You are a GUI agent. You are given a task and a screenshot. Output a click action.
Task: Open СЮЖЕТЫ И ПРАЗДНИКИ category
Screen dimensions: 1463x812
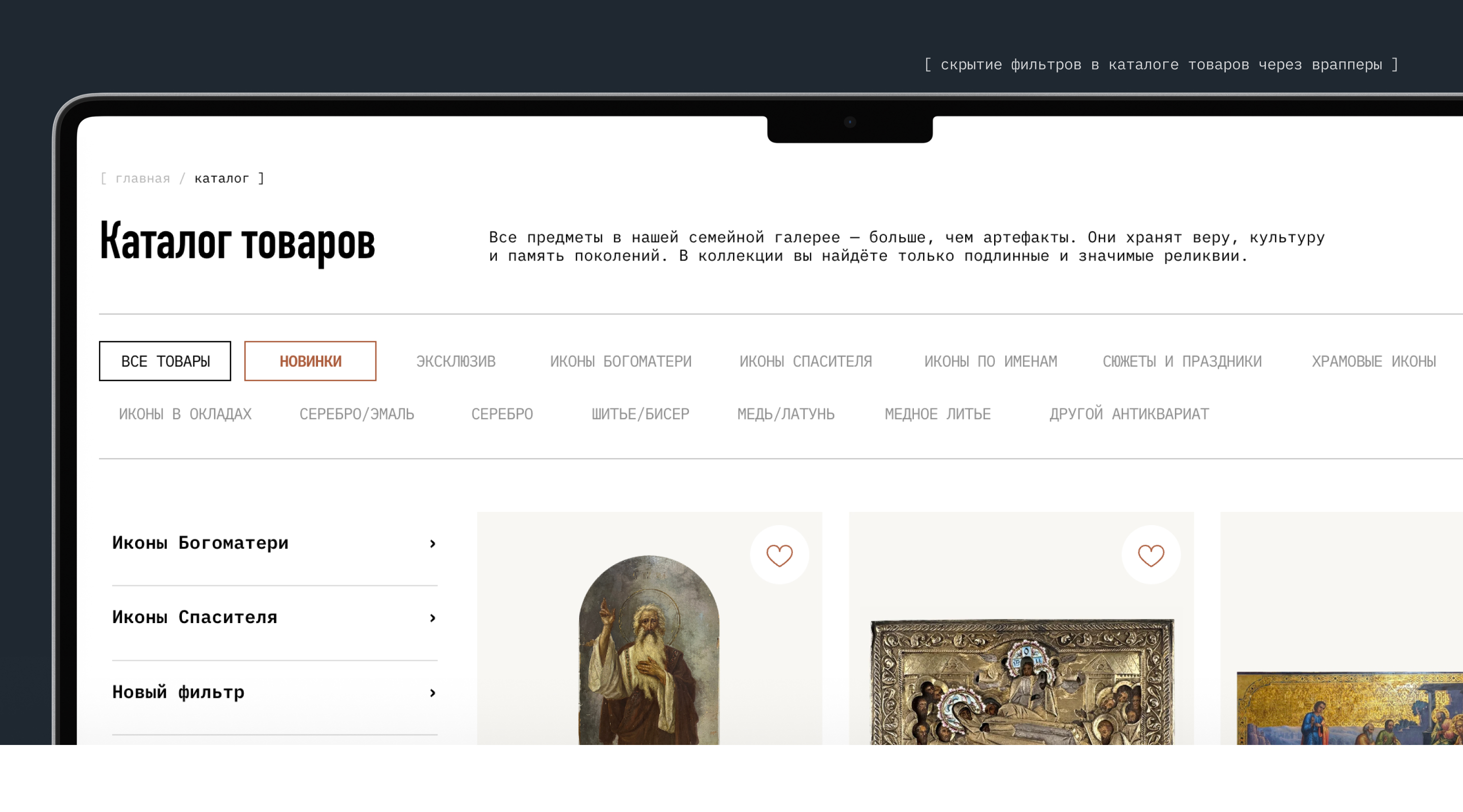[x=1182, y=361]
